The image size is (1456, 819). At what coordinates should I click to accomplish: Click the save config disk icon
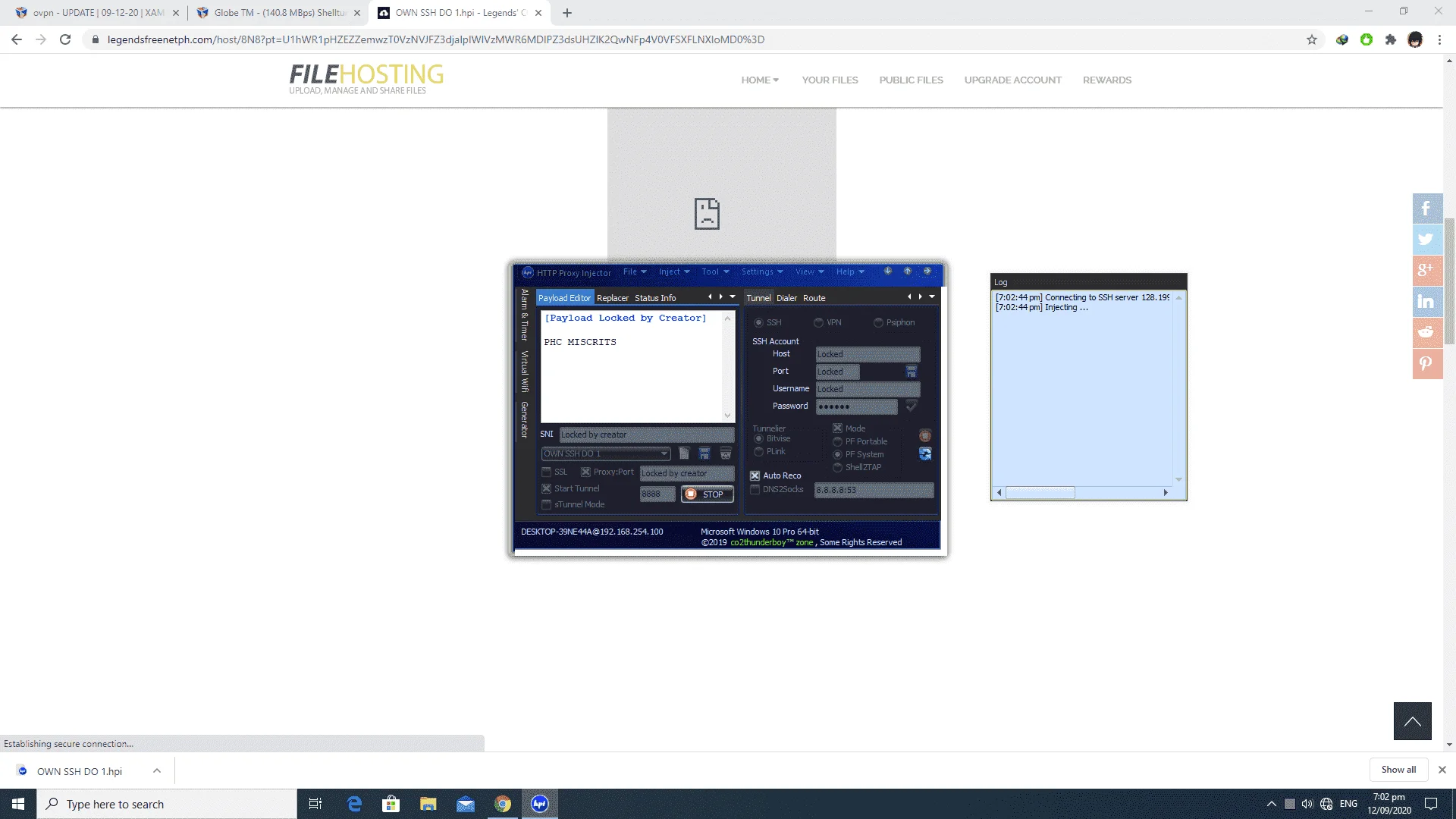point(704,453)
